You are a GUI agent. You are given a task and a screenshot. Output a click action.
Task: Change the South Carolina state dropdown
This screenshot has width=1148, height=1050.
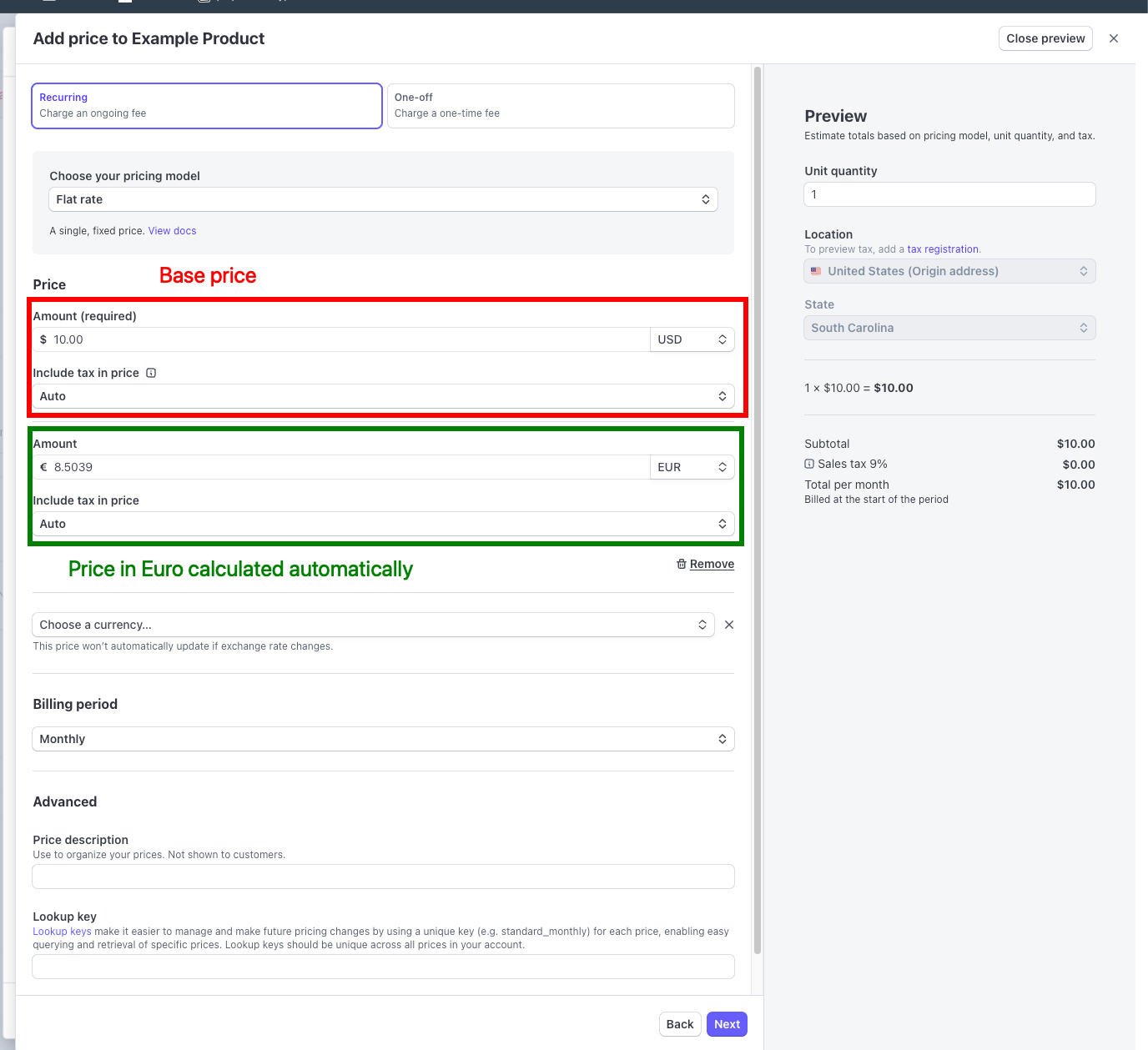(x=949, y=327)
